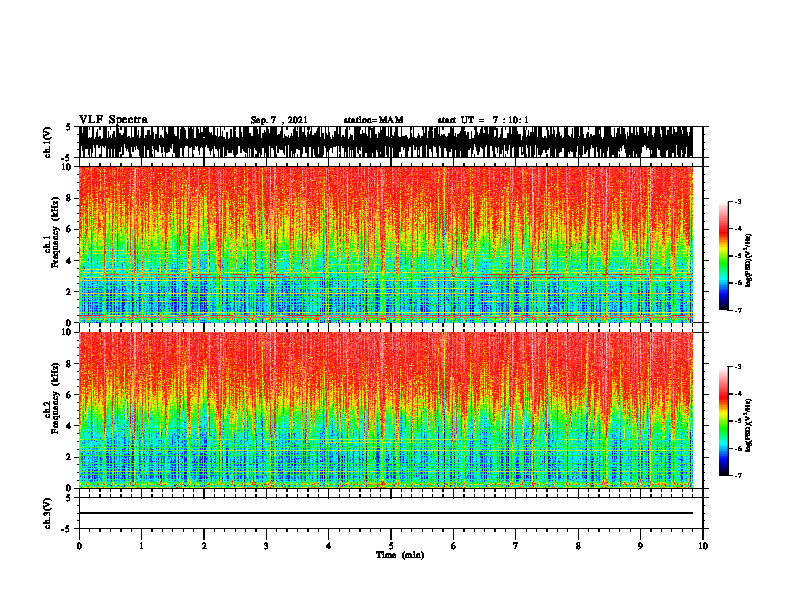Click the ch.1 frequency axis "2" tick label
792x612 pixels.
tap(70, 291)
